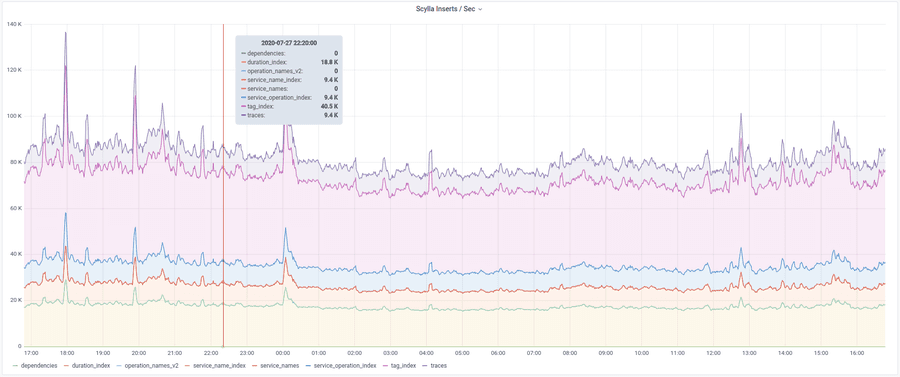Viewport: 900px width, 377px height.
Task: Click the 08:00 x-axis label
Action: tap(570, 353)
